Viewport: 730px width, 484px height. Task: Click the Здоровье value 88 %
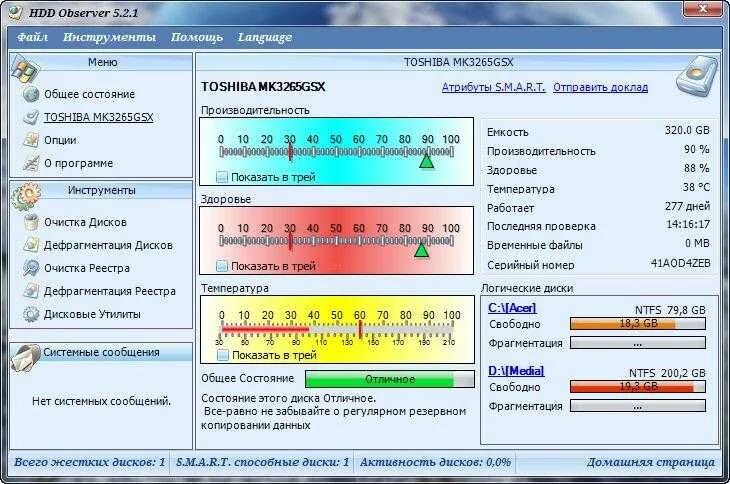click(x=697, y=168)
